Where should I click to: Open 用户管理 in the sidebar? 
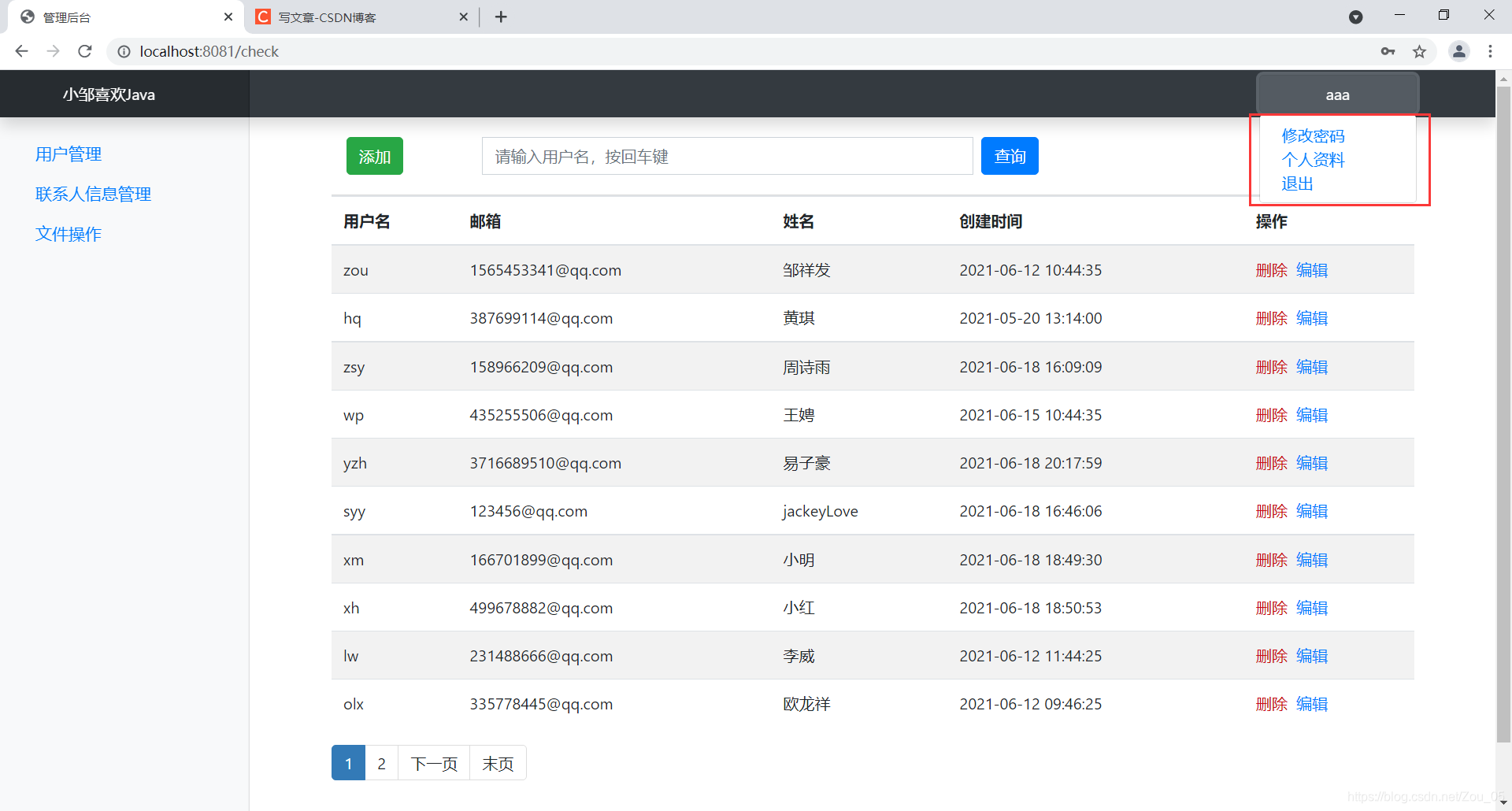coord(69,154)
